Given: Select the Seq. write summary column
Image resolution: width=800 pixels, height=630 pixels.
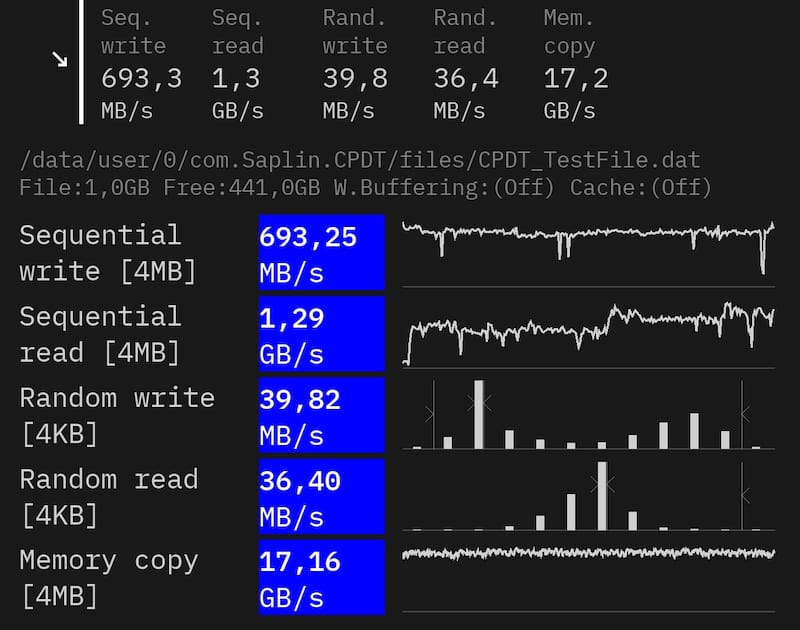Looking at the screenshot, I should (141, 63).
